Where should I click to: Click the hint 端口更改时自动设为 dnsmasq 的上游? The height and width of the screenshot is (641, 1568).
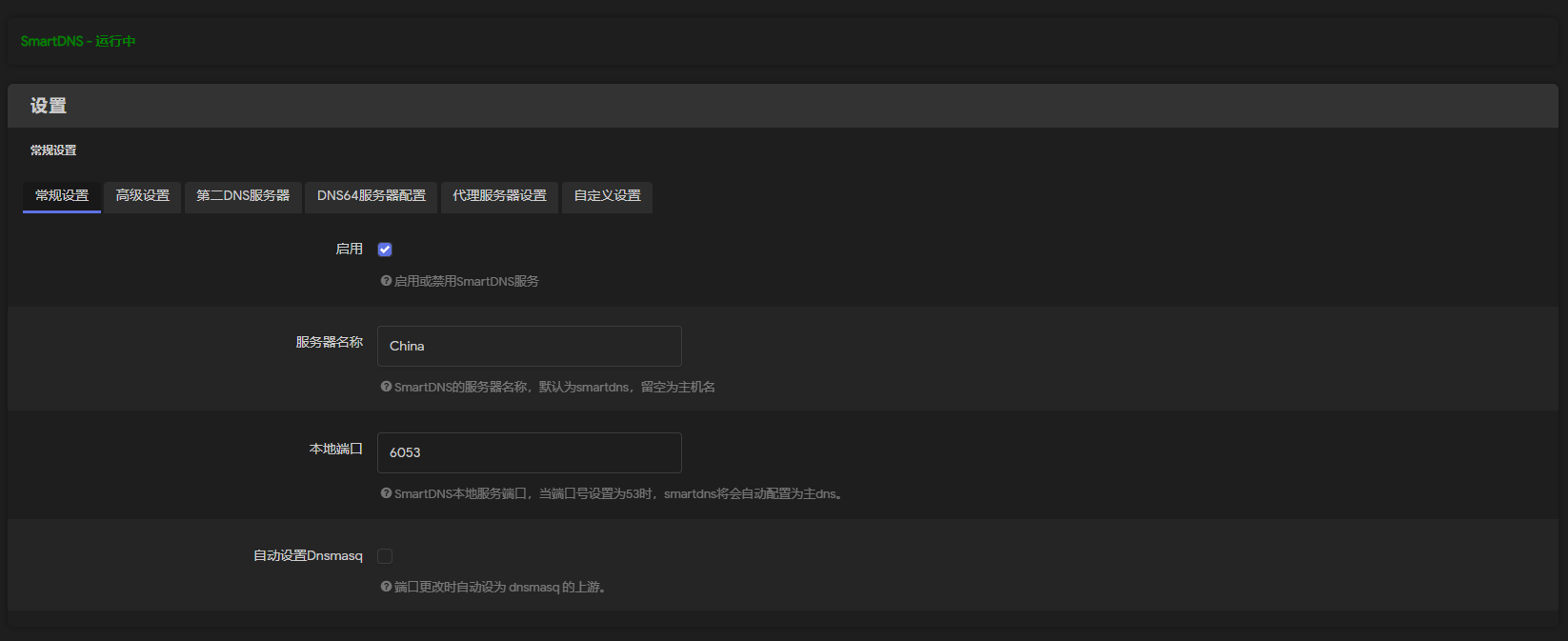501,587
